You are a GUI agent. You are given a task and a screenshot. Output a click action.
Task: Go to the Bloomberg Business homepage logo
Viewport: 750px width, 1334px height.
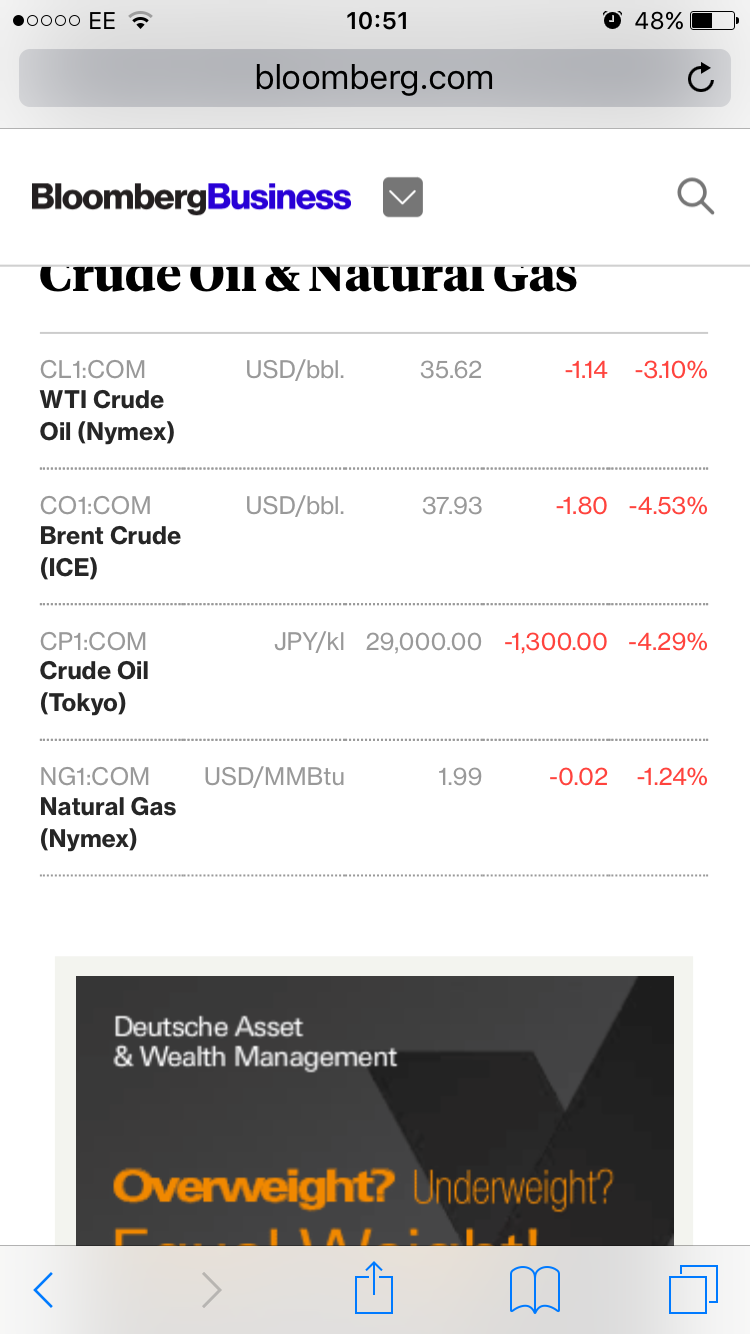pyautogui.click(x=191, y=197)
